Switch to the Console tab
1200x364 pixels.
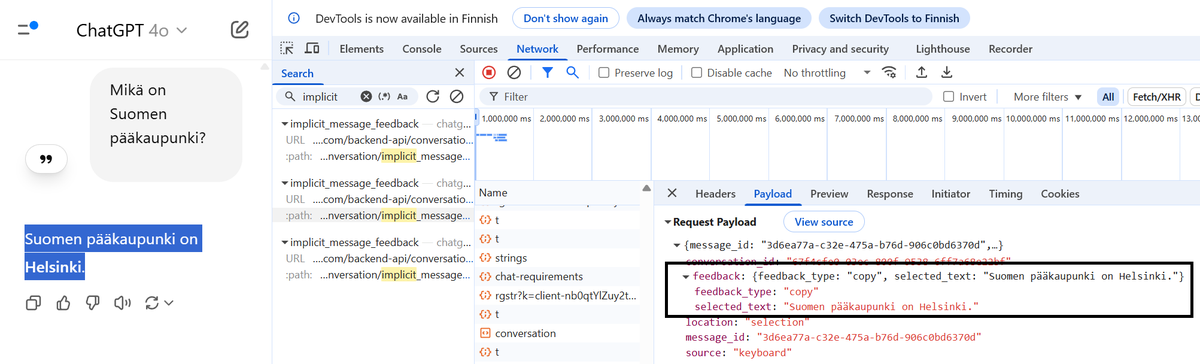(x=422, y=49)
